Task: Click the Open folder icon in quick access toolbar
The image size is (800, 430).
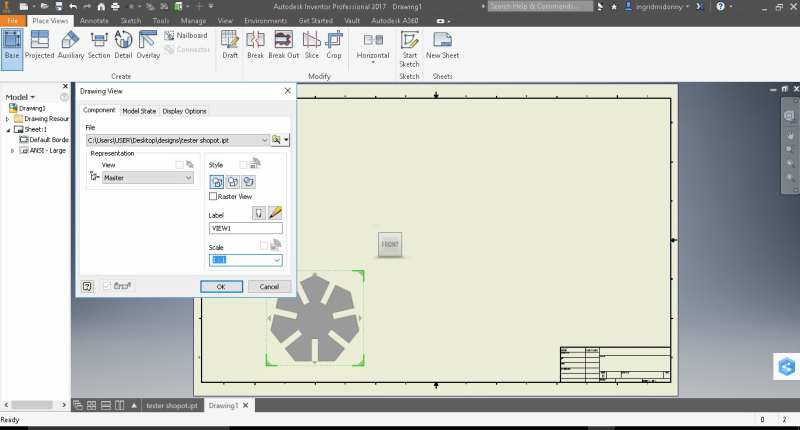Action: tap(44, 7)
